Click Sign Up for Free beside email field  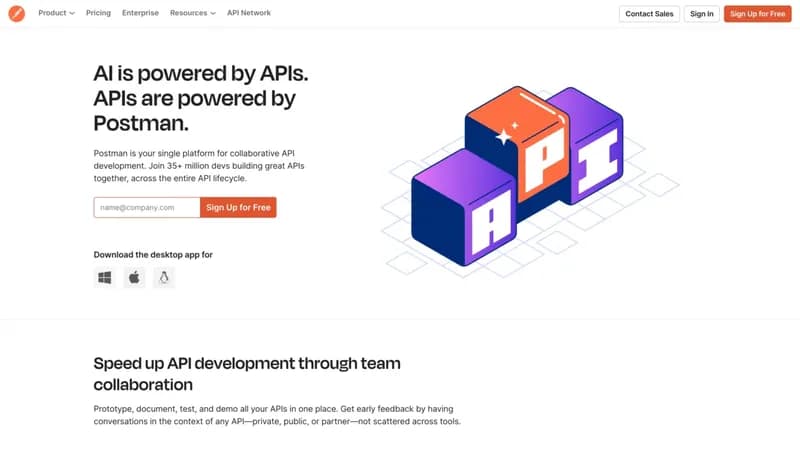pyautogui.click(x=238, y=208)
